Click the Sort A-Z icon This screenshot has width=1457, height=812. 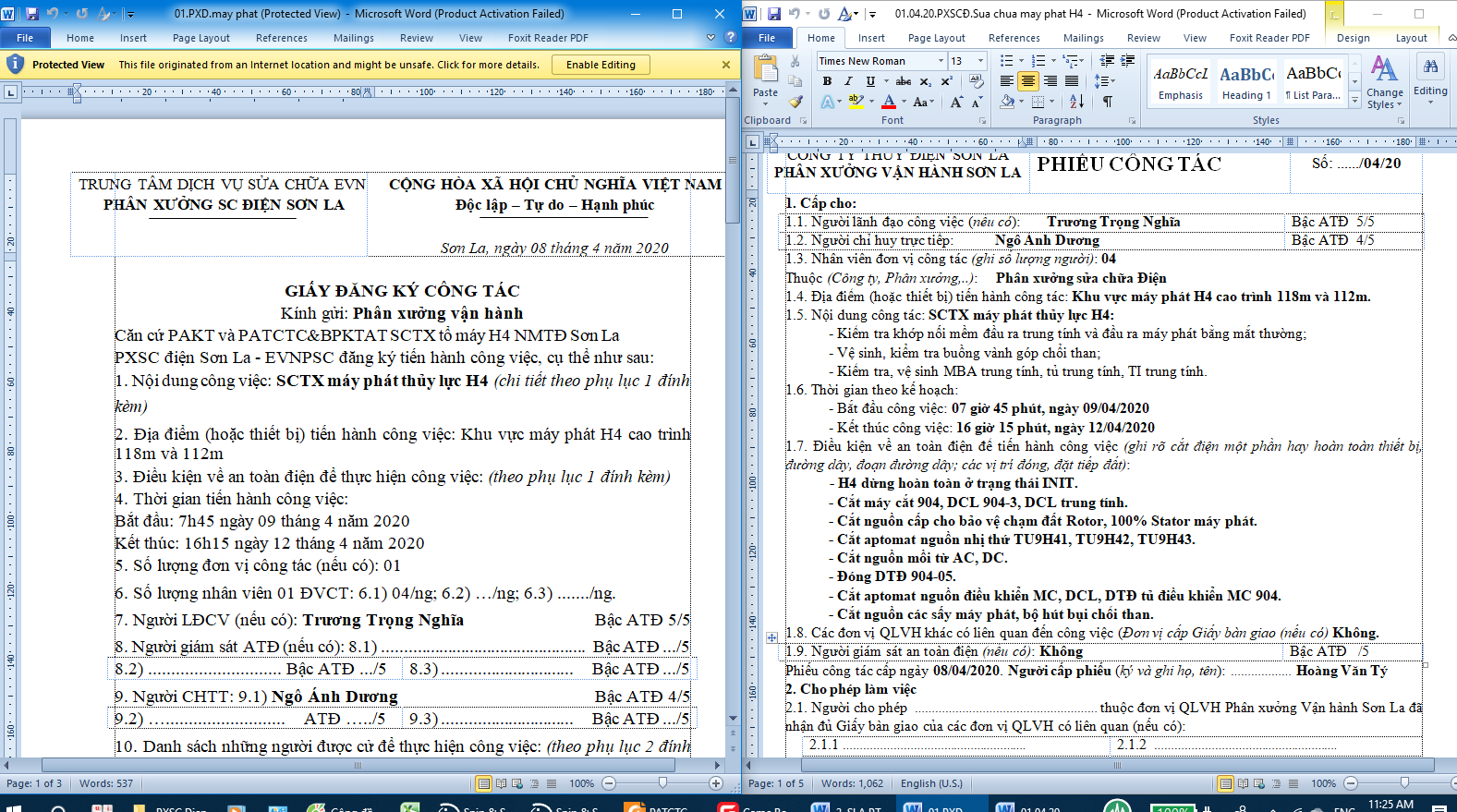click(x=1077, y=102)
